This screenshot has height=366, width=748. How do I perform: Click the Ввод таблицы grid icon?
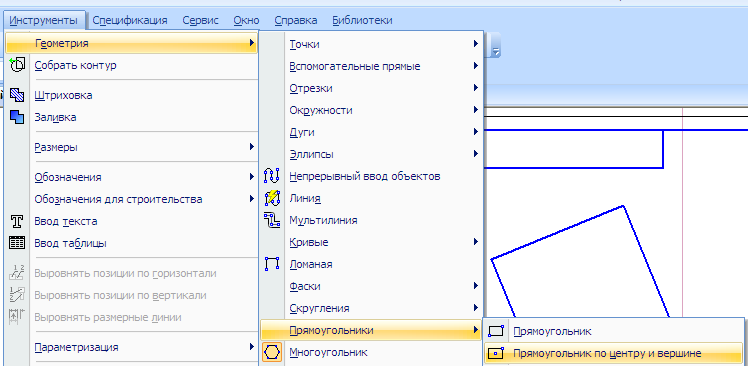(x=17, y=243)
